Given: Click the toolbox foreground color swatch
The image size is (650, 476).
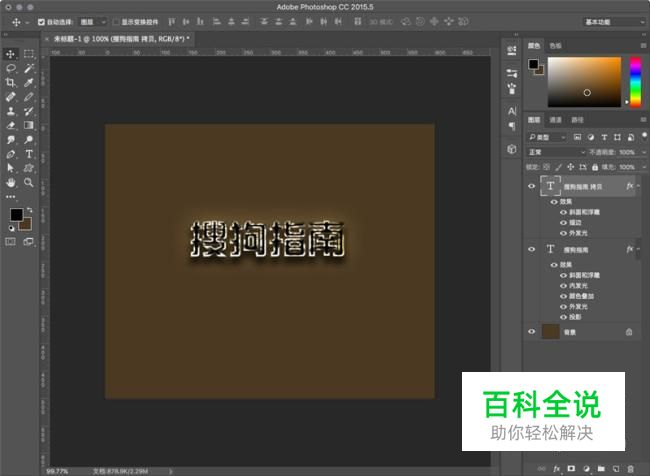Looking at the screenshot, I should (17, 215).
